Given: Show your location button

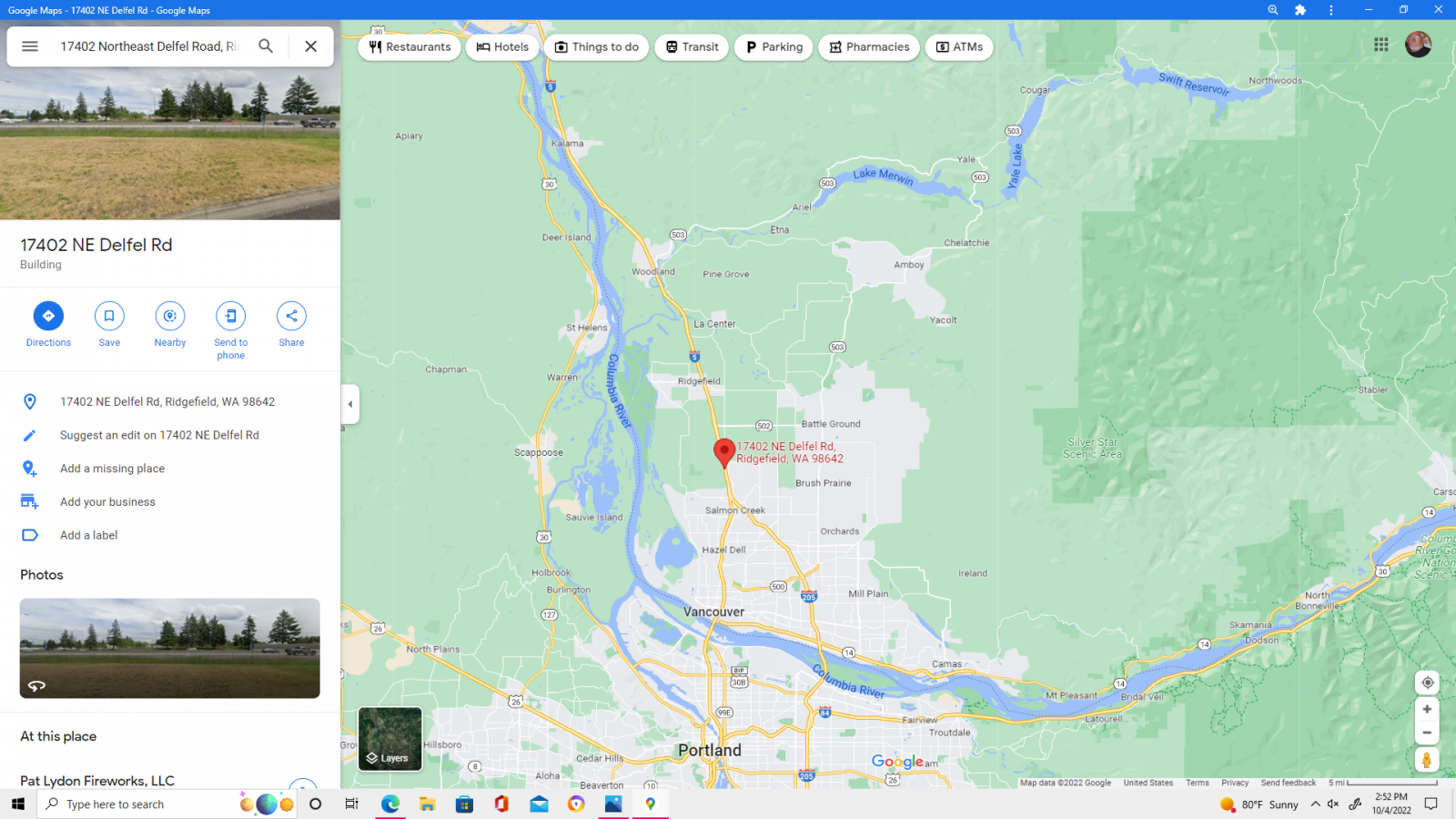Looking at the screenshot, I should (x=1427, y=682).
